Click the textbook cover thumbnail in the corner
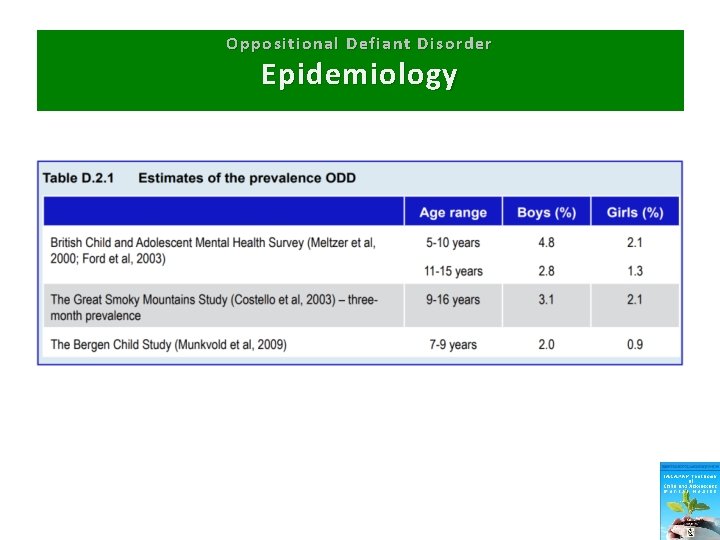Viewport: 720px width, 540px height. pos(690,501)
